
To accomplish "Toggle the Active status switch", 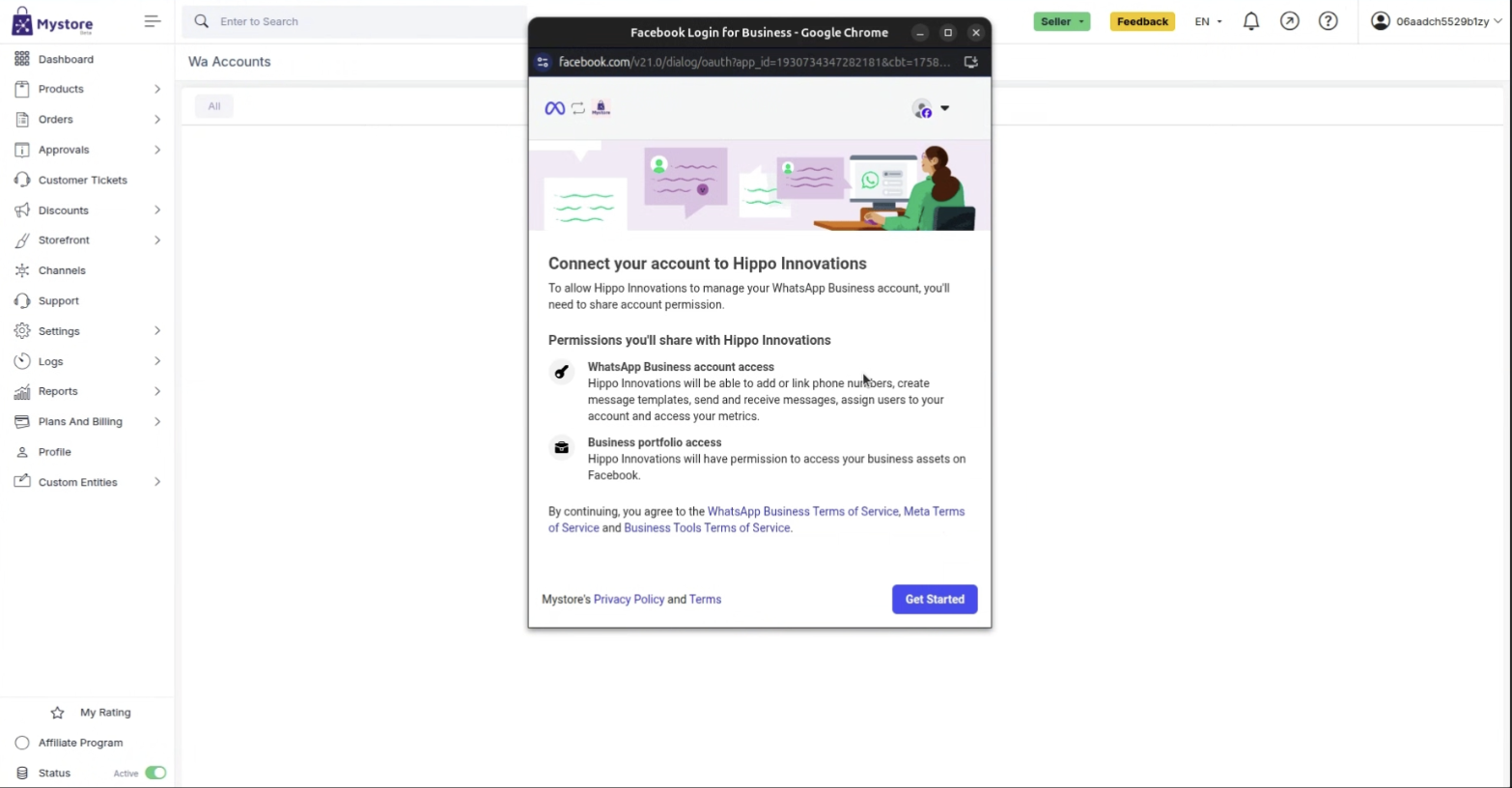I will 155,773.
